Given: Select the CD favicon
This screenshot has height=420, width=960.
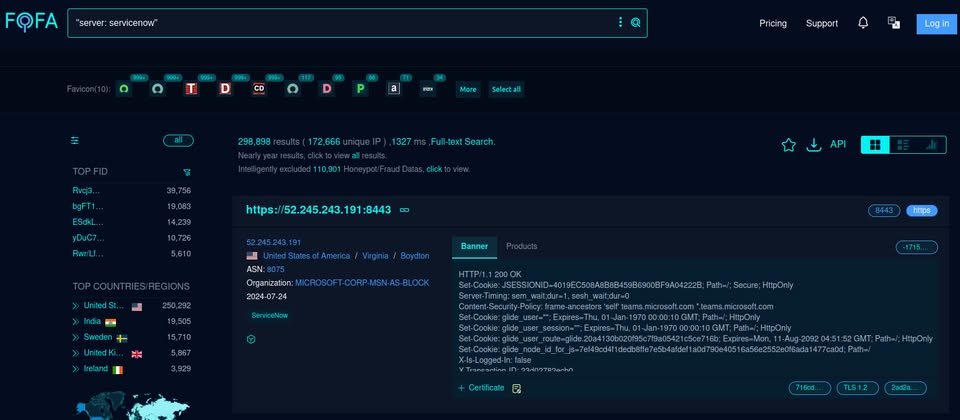Looking at the screenshot, I should pos(259,89).
